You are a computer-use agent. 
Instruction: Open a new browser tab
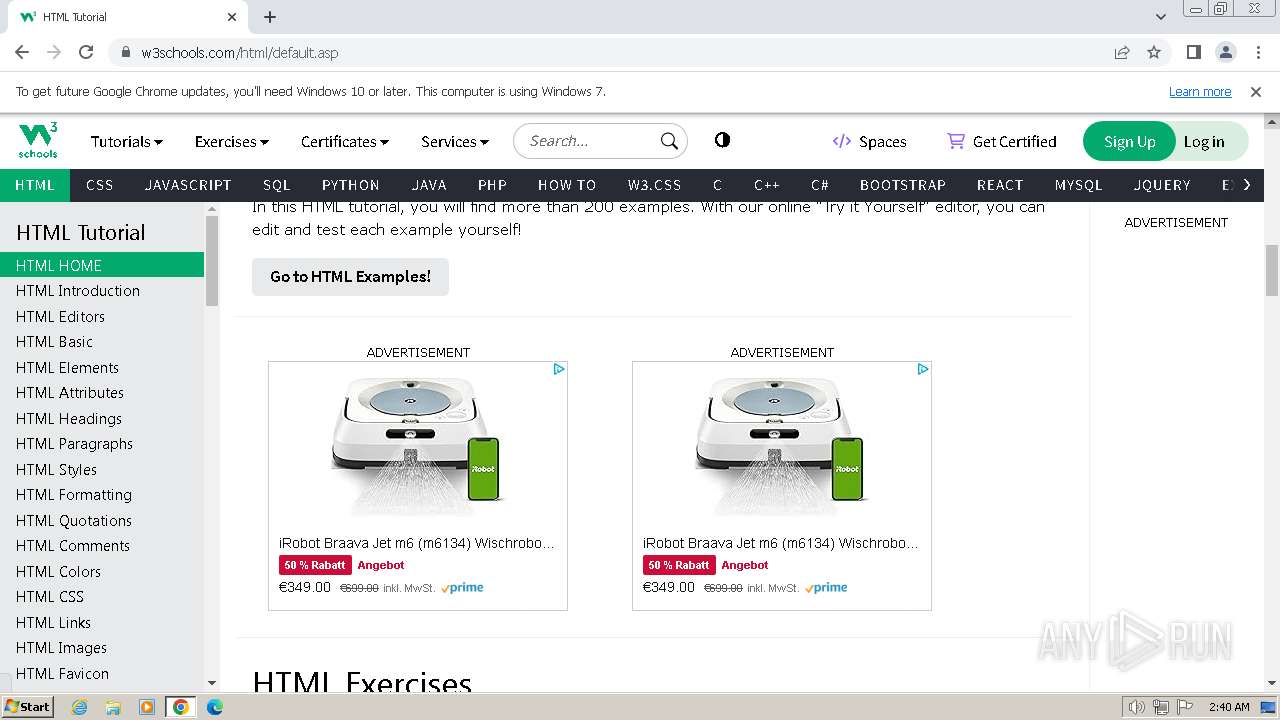270,17
